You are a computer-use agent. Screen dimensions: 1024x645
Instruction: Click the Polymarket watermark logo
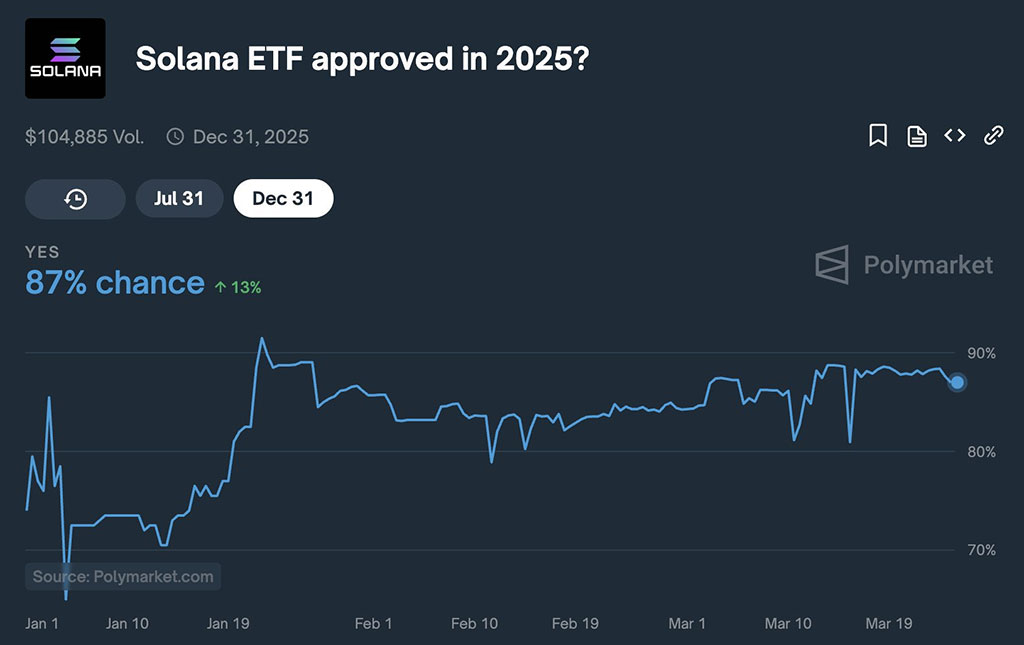point(904,265)
